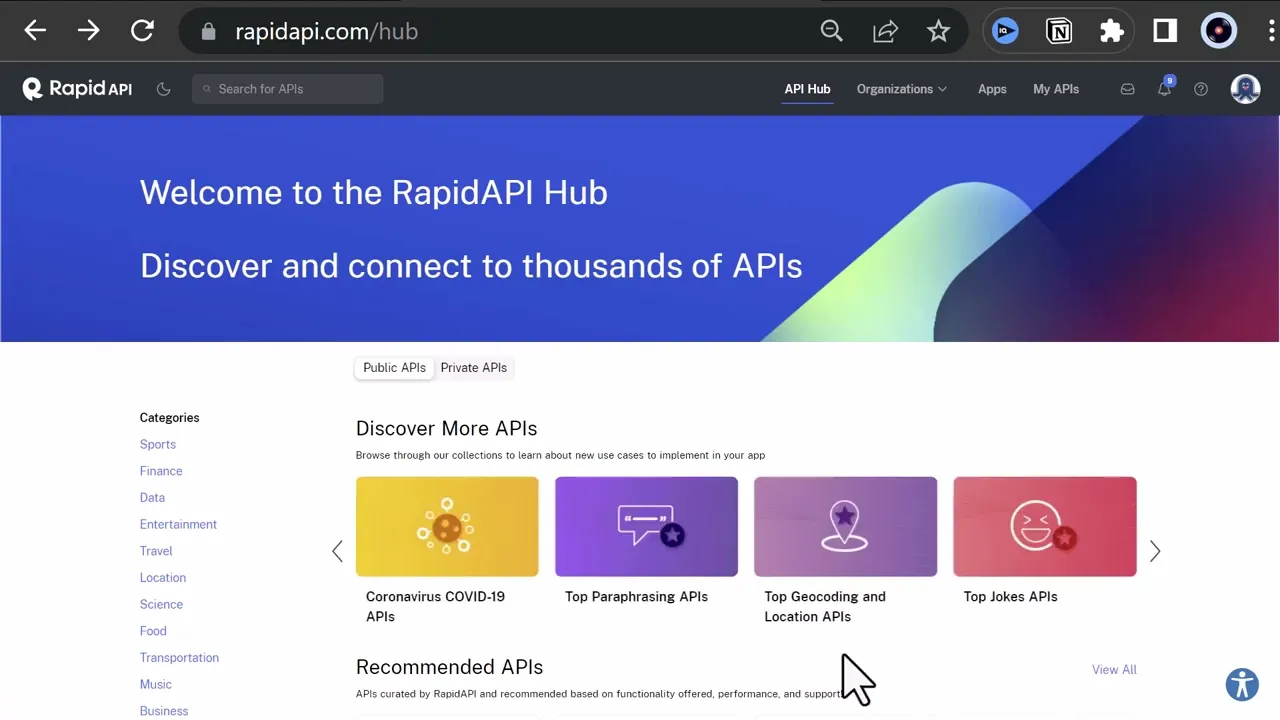Open the RapidAPI user avatar menu
This screenshot has height=720, width=1280.
pyautogui.click(x=1245, y=89)
